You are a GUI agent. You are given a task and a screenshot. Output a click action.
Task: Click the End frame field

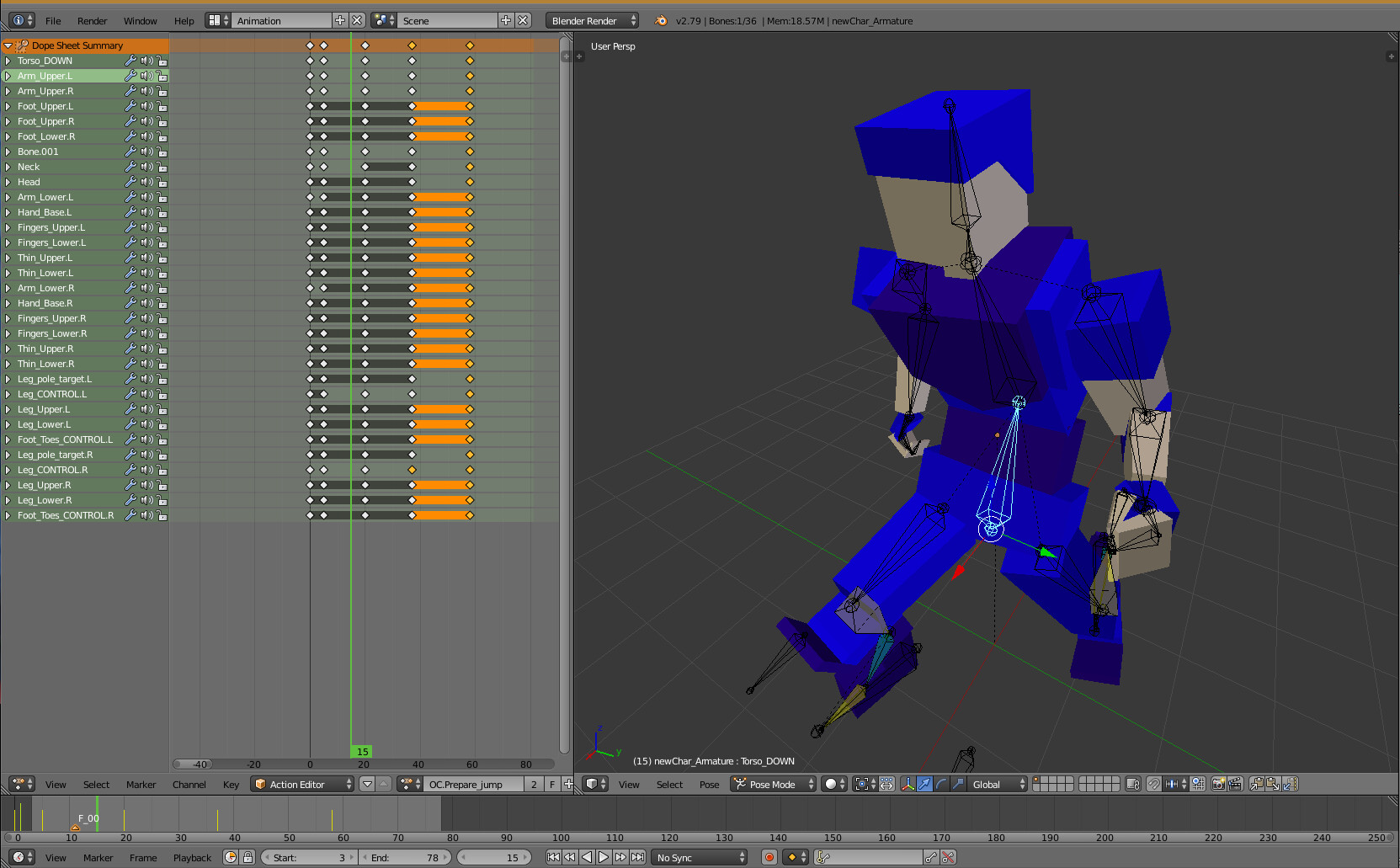[x=406, y=857]
